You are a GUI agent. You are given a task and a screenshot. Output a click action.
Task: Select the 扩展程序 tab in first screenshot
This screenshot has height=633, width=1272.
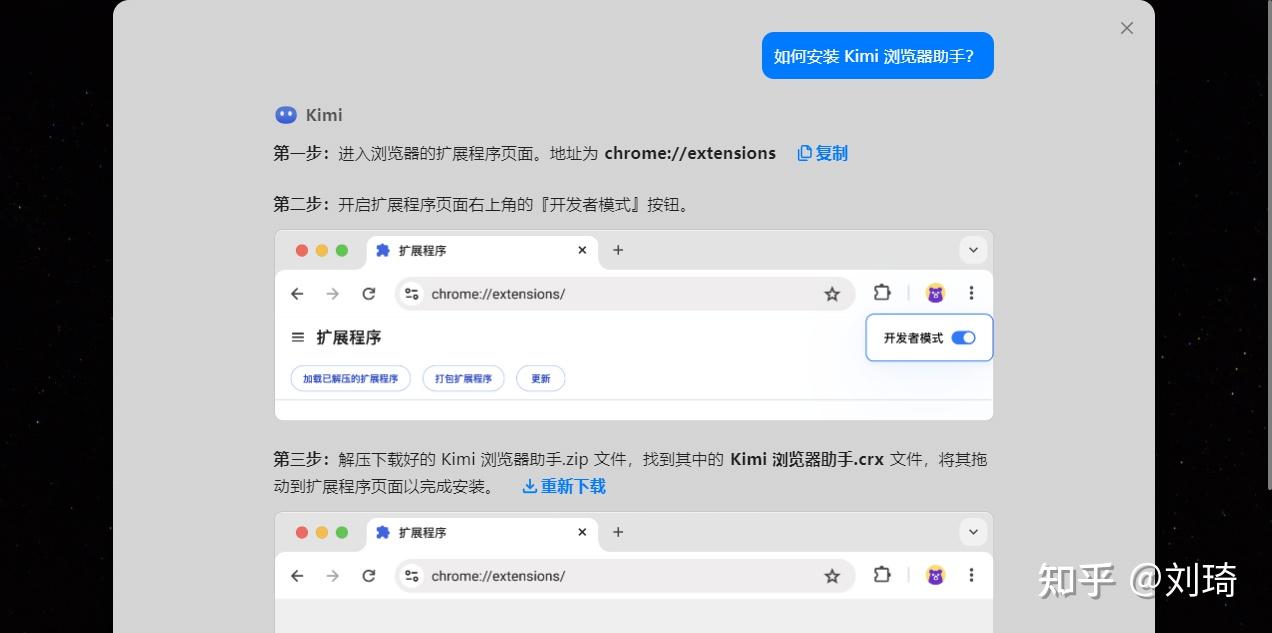[483, 251]
